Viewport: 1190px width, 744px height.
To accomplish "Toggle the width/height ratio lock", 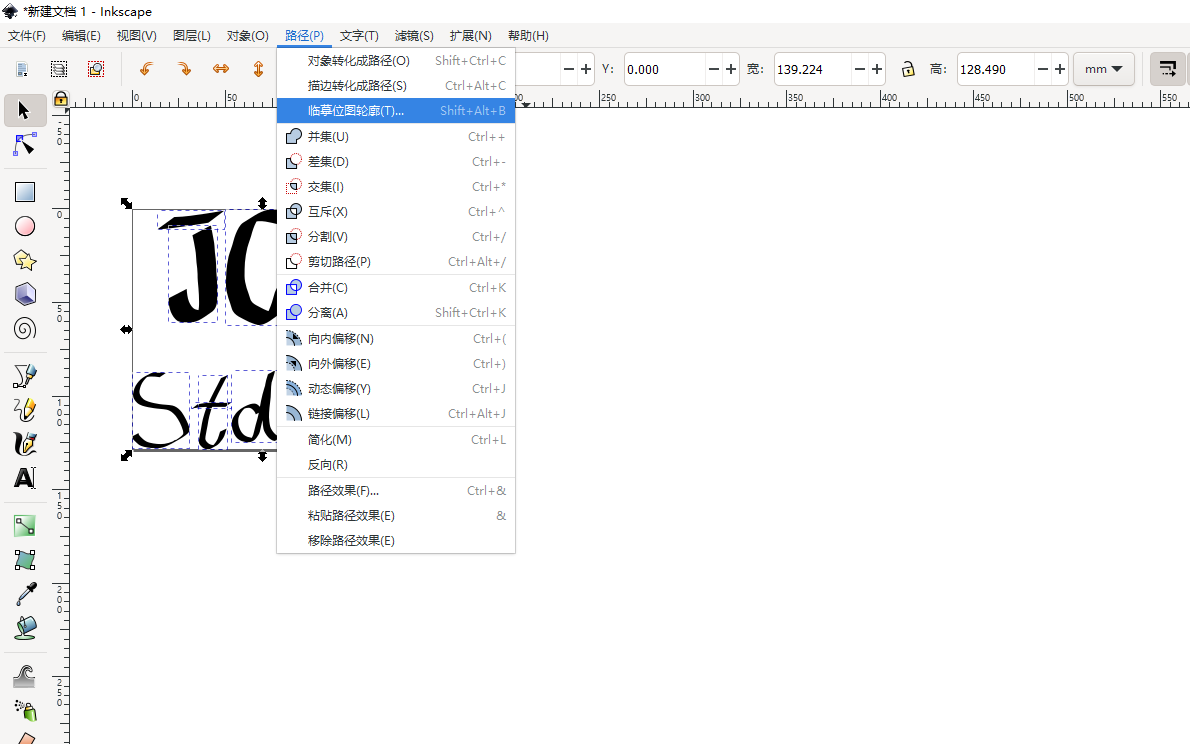I will tap(908, 69).
